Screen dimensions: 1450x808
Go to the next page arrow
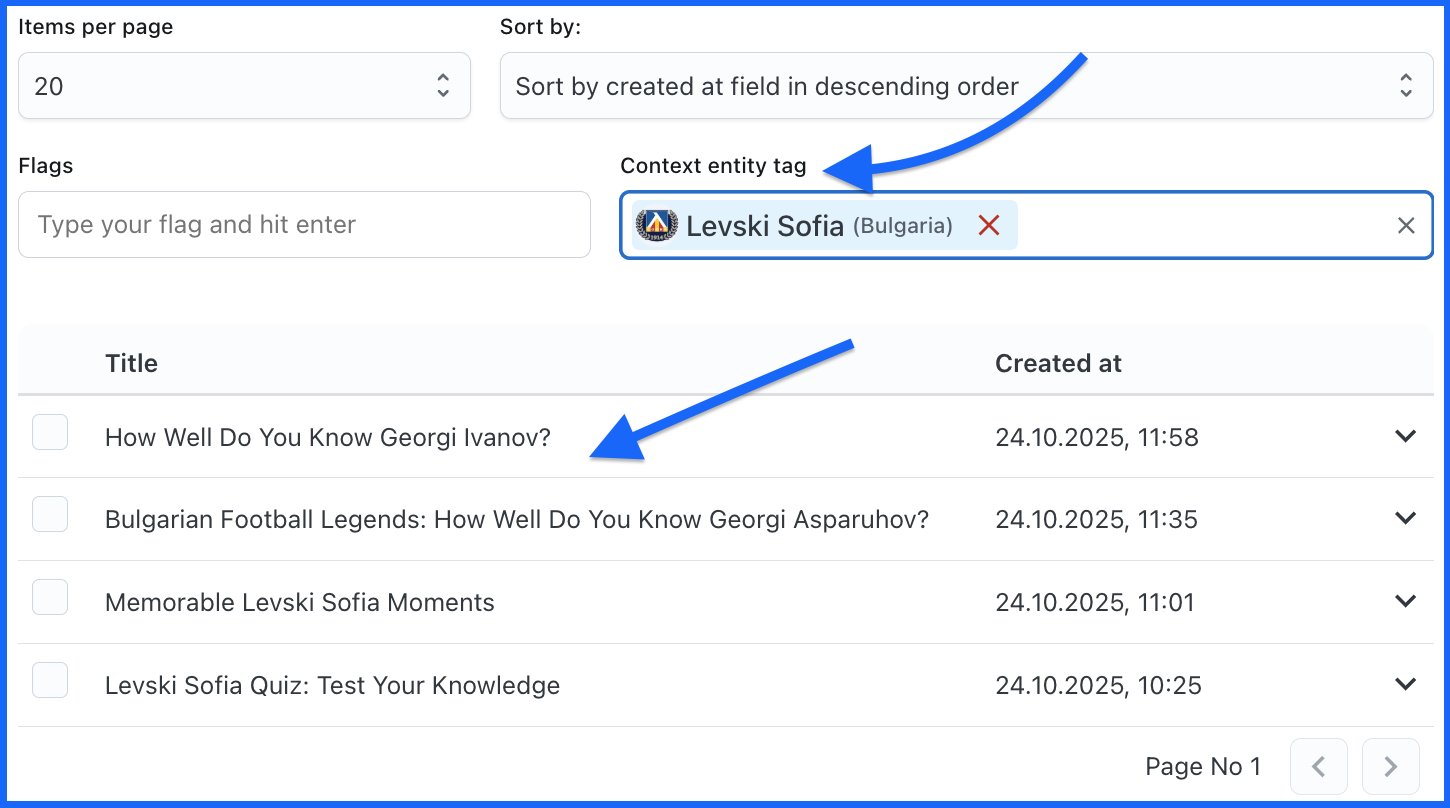1390,767
